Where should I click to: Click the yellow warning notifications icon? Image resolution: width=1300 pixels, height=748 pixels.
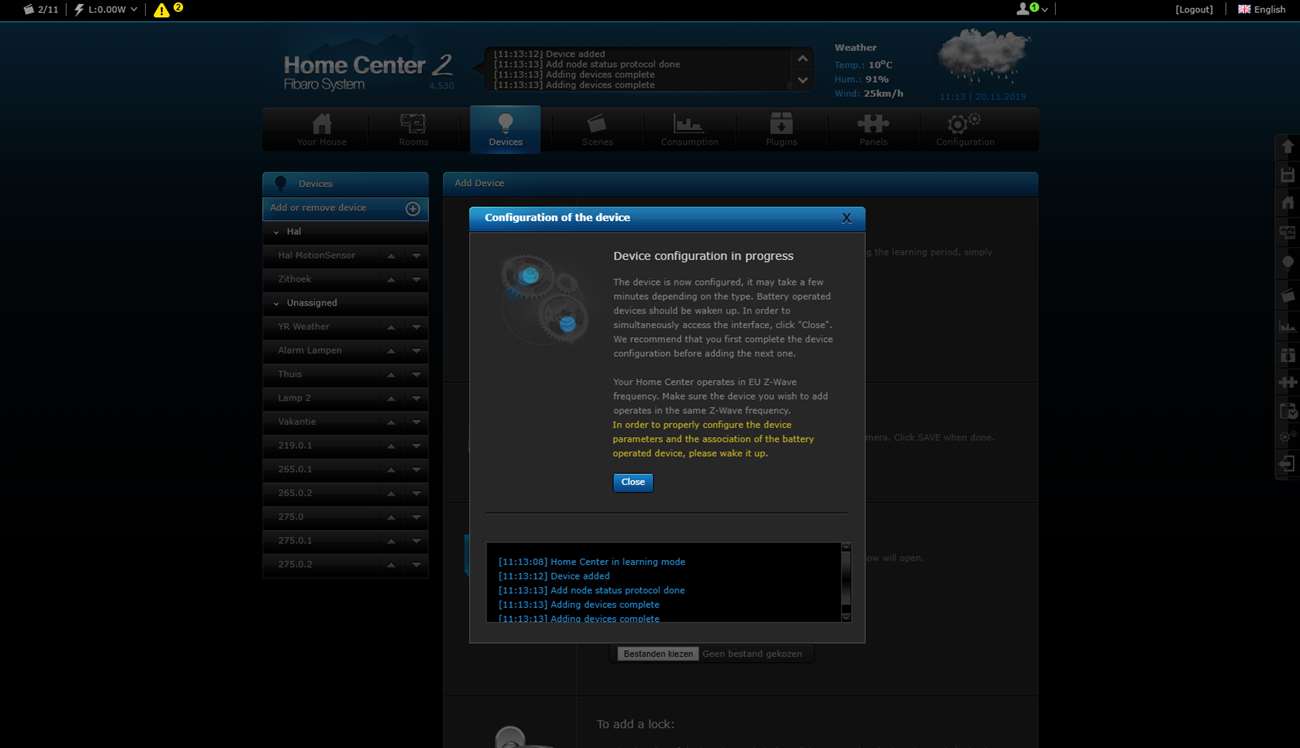click(162, 10)
